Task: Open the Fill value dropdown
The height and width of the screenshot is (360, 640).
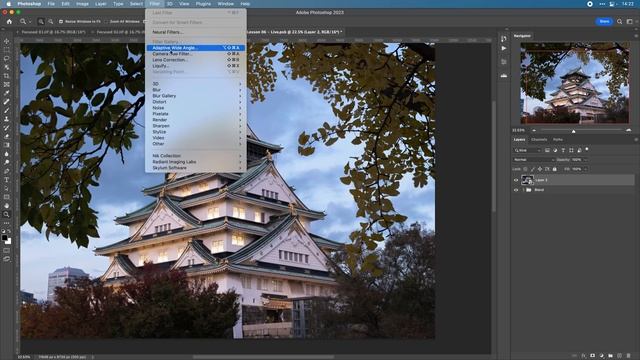Action: pos(585,169)
